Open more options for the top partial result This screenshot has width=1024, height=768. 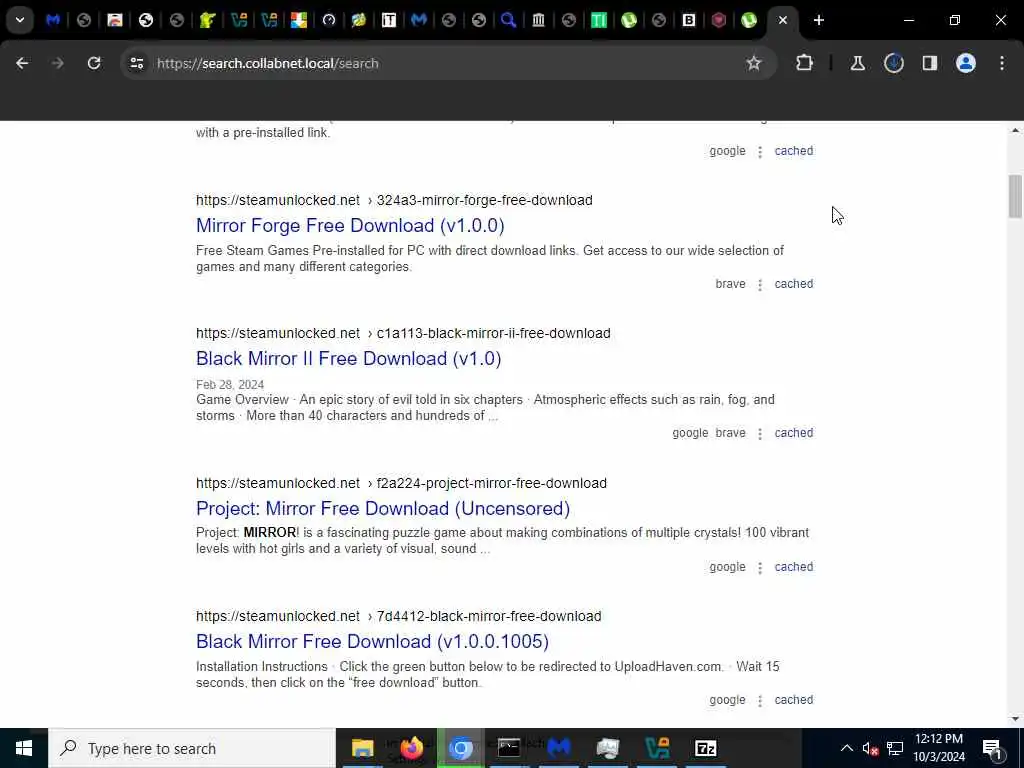tap(760, 152)
